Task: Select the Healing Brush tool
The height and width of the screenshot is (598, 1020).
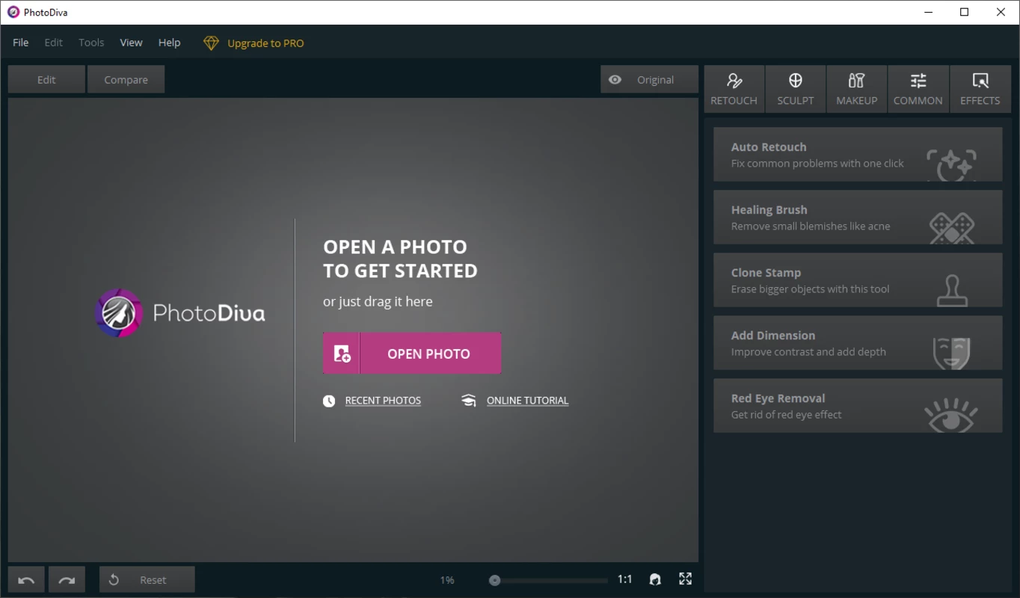Action: click(857, 217)
